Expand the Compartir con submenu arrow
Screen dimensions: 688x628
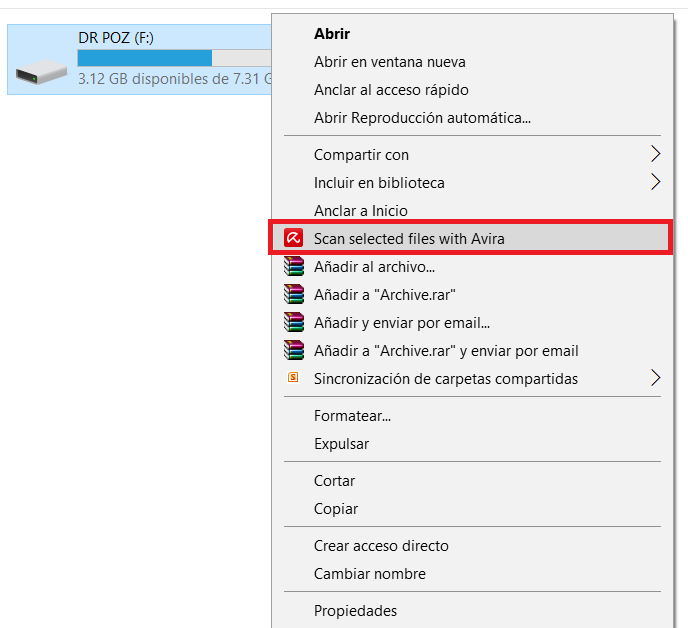pos(655,154)
